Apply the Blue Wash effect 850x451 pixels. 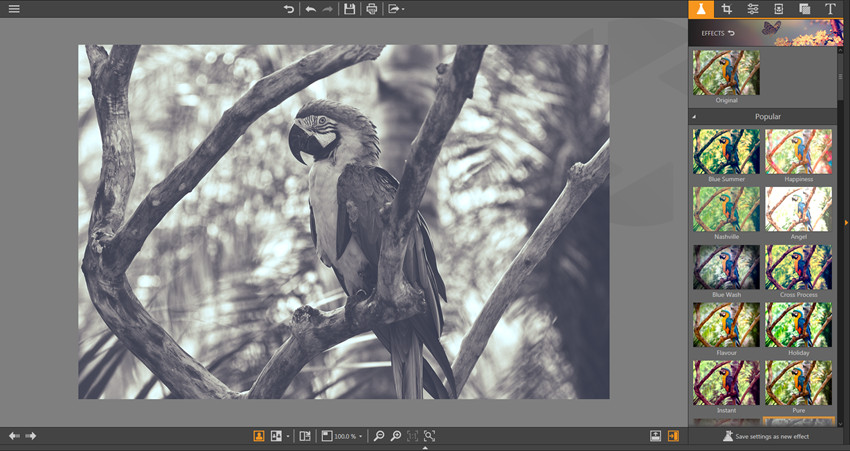point(726,267)
